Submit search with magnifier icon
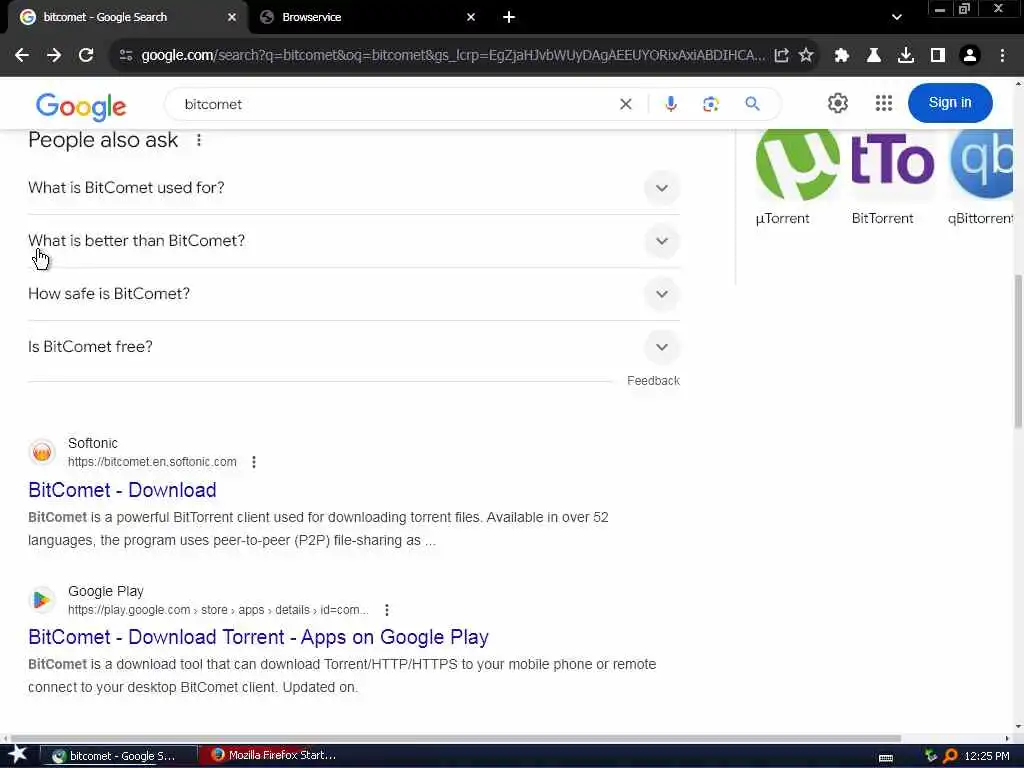The image size is (1024, 768). [752, 104]
